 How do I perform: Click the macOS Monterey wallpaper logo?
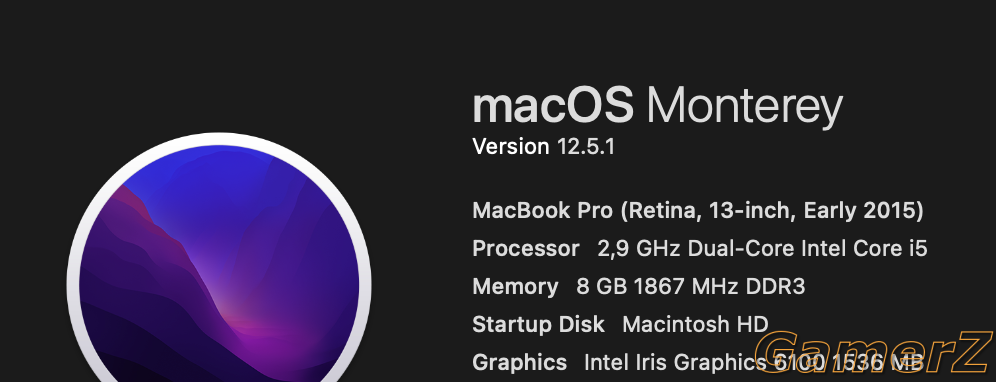point(219,273)
